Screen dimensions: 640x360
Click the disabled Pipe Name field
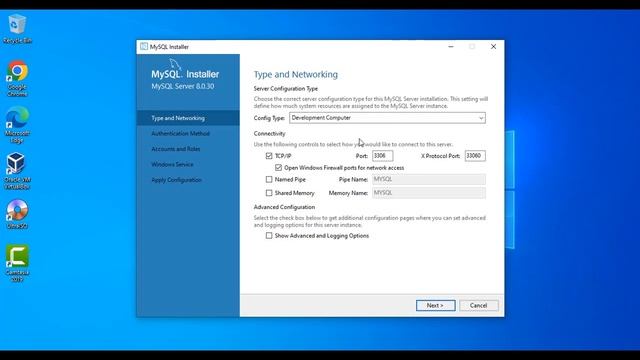tap(429, 179)
